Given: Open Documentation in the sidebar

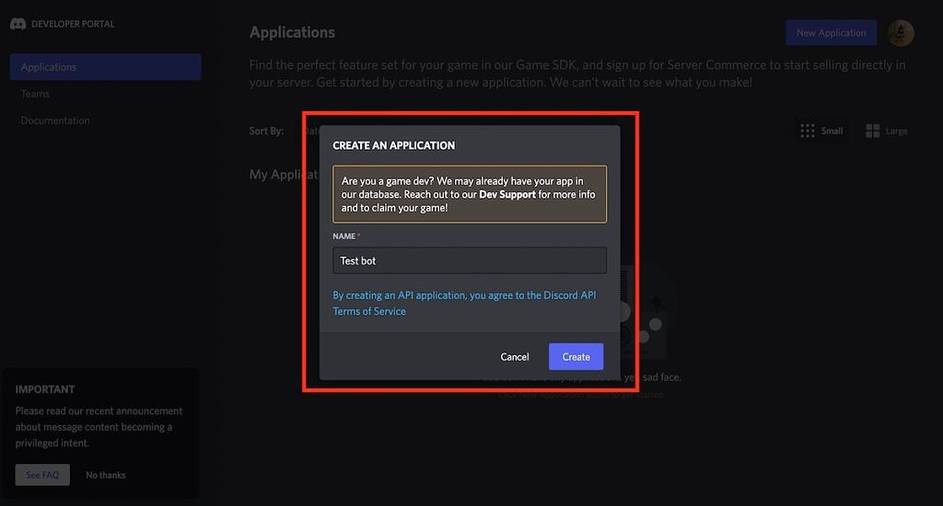Looking at the screenshot, I should [55, 121].
